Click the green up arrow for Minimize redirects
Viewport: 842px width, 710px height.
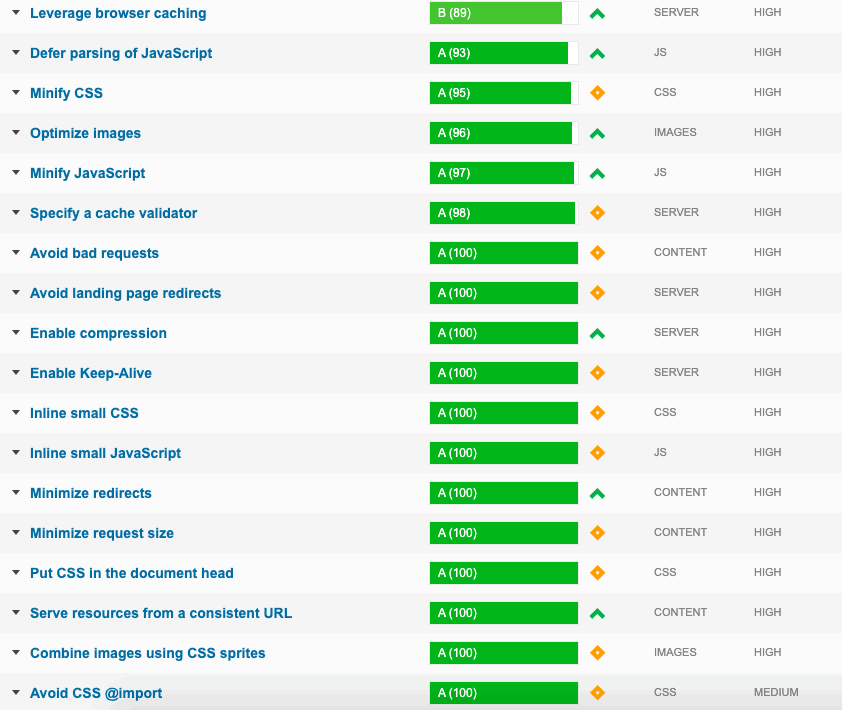(597, 494)
